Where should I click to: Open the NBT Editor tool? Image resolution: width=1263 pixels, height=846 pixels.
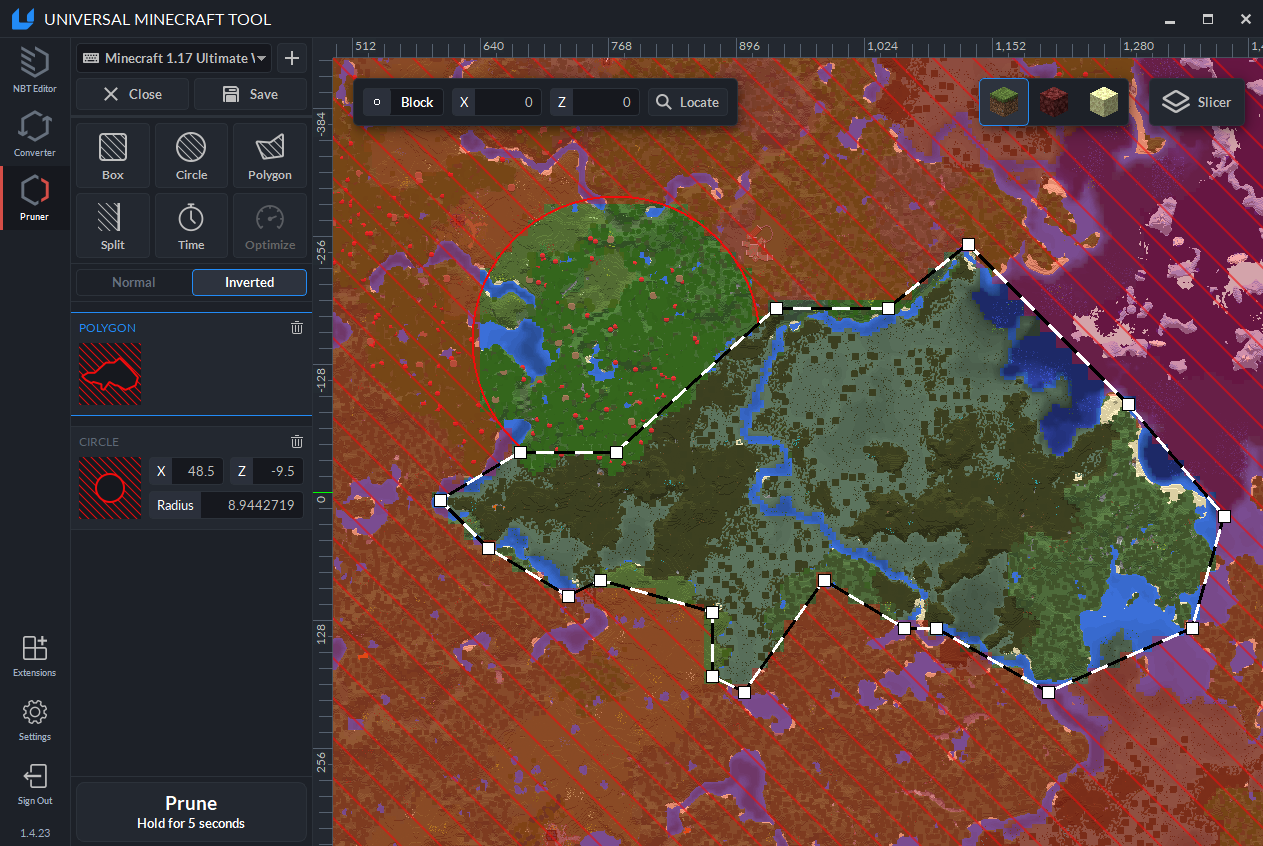pos(35,71)
